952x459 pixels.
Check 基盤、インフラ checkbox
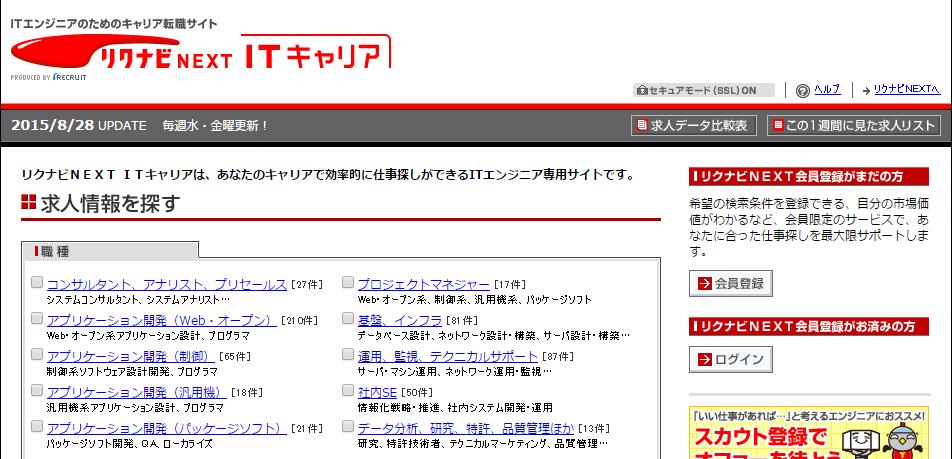[x=348, y=318]
